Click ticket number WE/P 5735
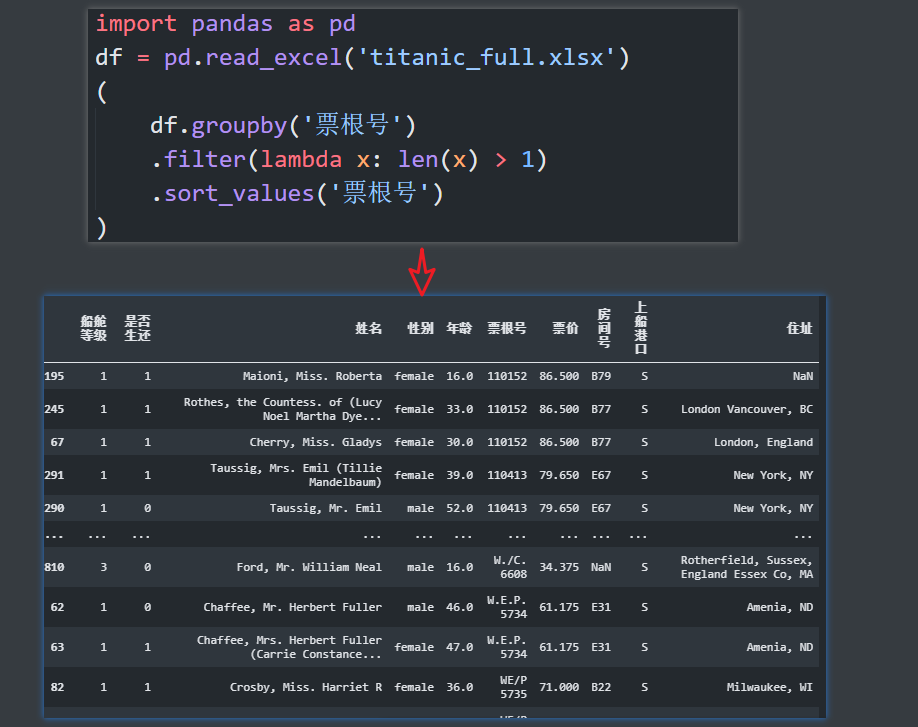The height and width of the screenshot is (727, 918). click(513, 687)
